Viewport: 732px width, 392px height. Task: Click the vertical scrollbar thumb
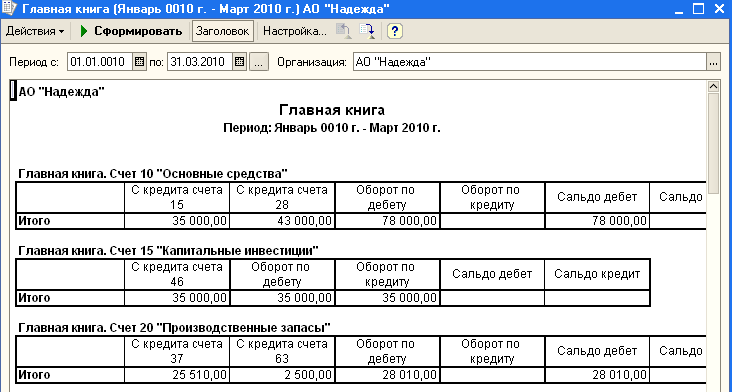point(713,143)
